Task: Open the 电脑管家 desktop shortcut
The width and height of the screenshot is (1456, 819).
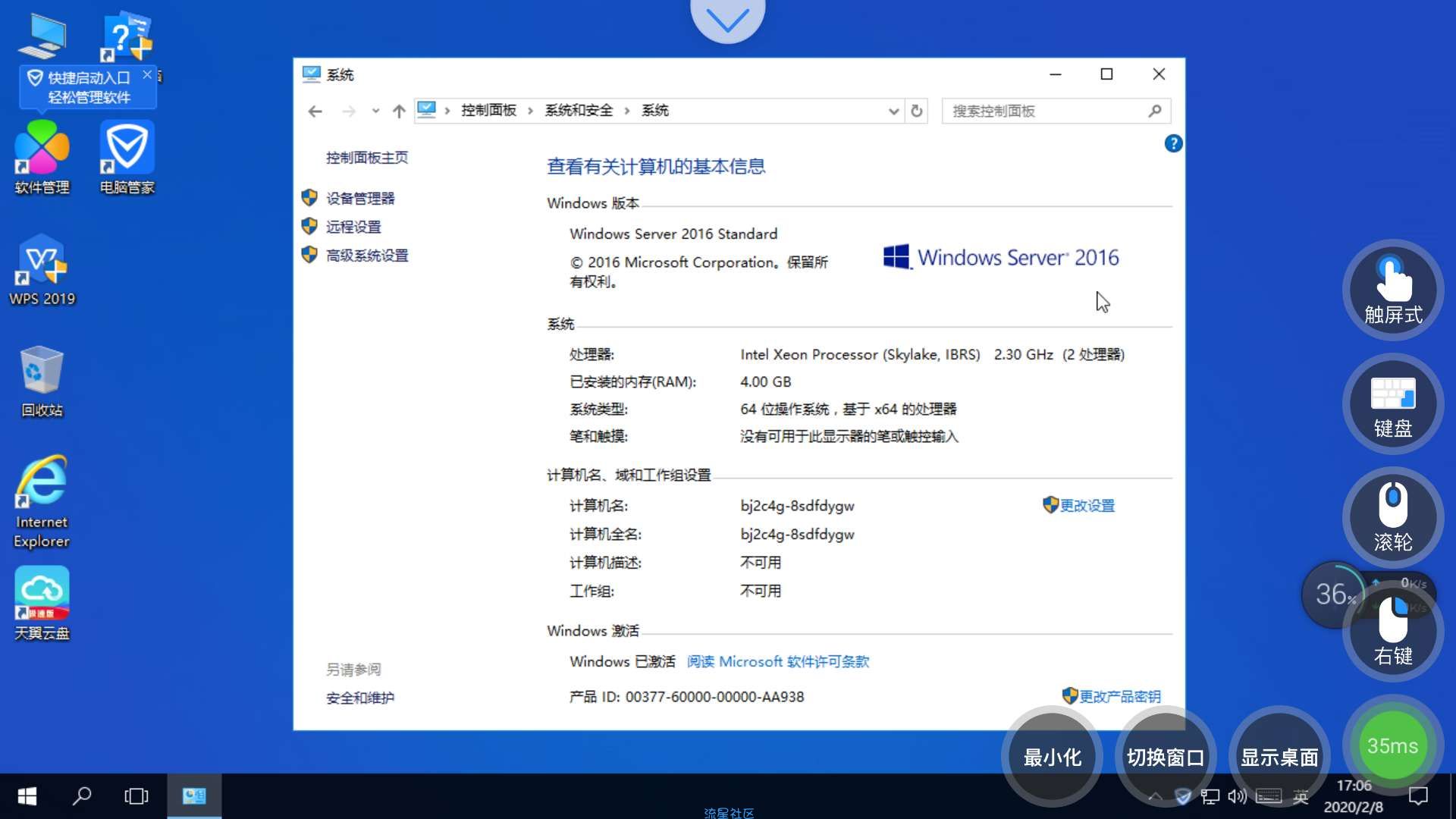Action: [x=127, y=158]
